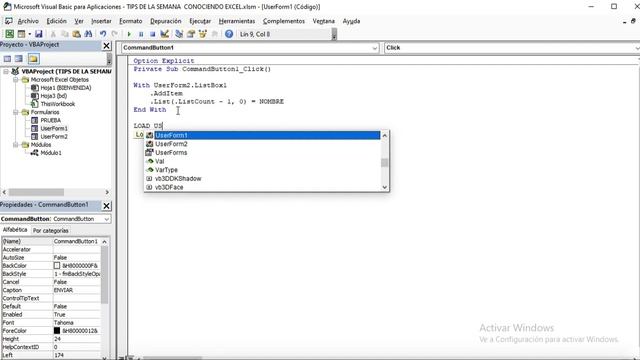Collapse the Microsoft Excel Objetos folder
Screen dimensions: 640x360
click(16, 80)
